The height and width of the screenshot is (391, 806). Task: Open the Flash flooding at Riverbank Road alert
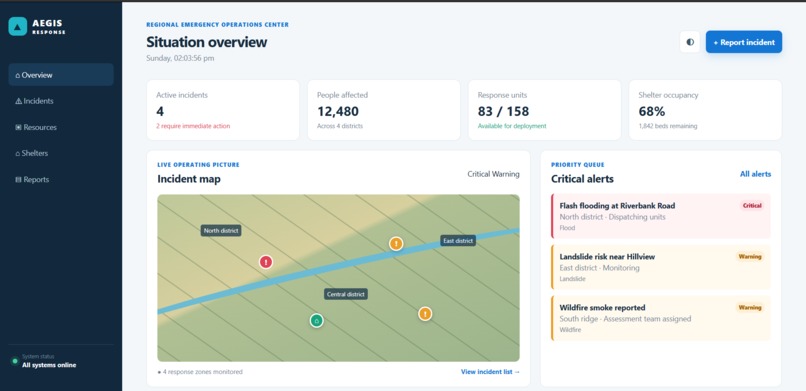coord(661,216)
